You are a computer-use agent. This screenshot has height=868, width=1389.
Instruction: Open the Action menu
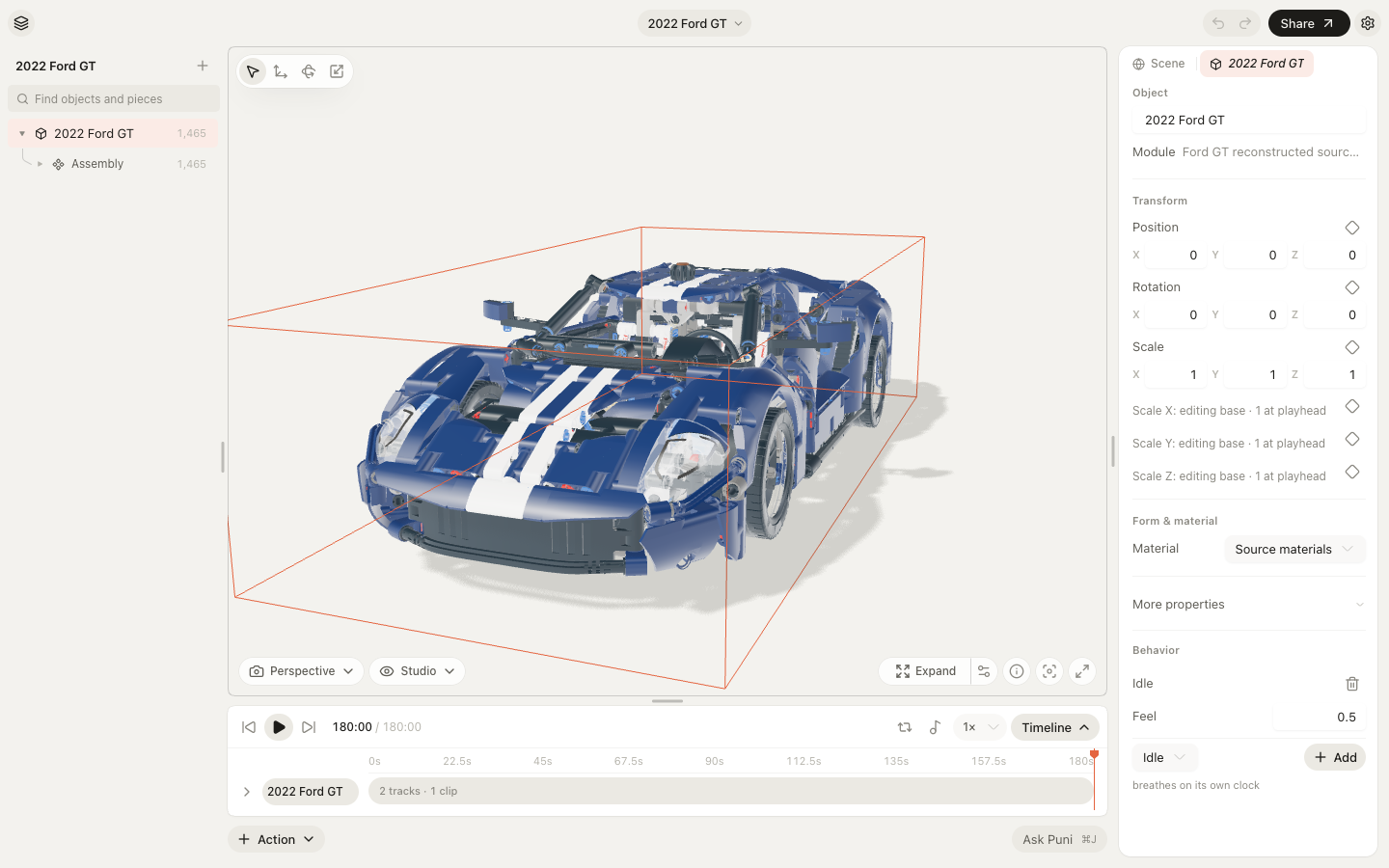(276, 839)
